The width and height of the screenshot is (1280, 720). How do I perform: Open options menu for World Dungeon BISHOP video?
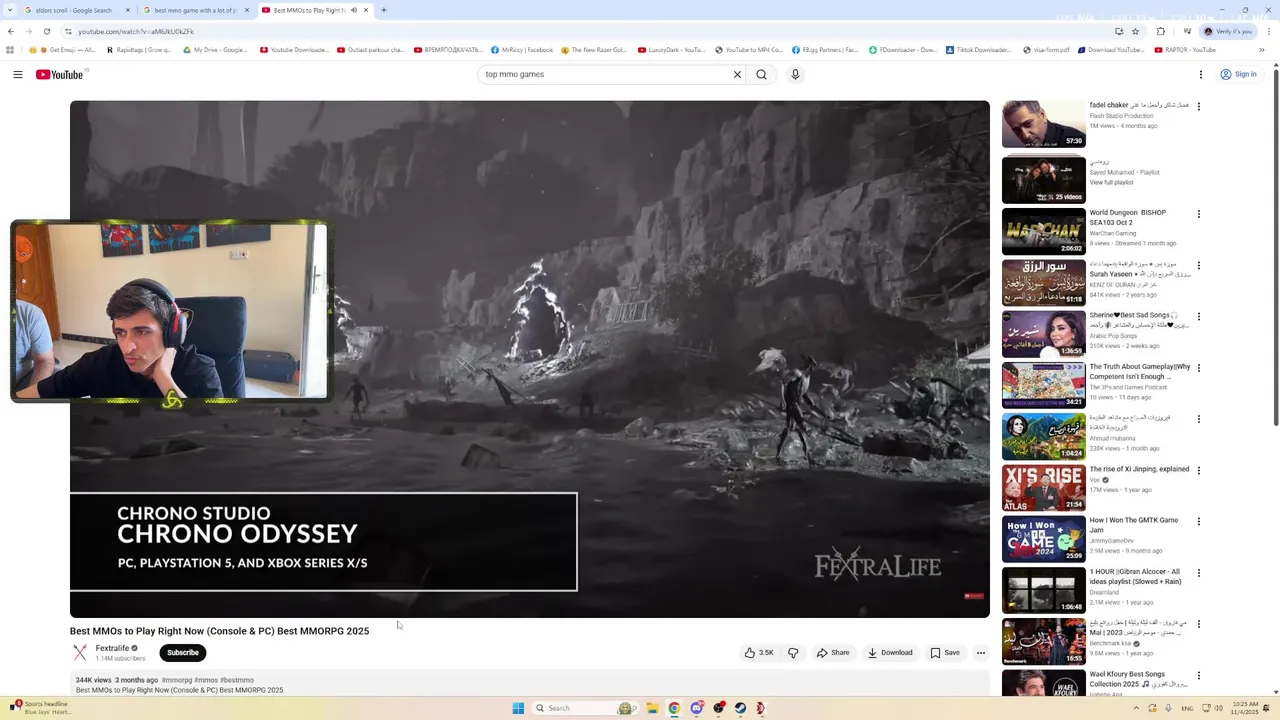1199,214
